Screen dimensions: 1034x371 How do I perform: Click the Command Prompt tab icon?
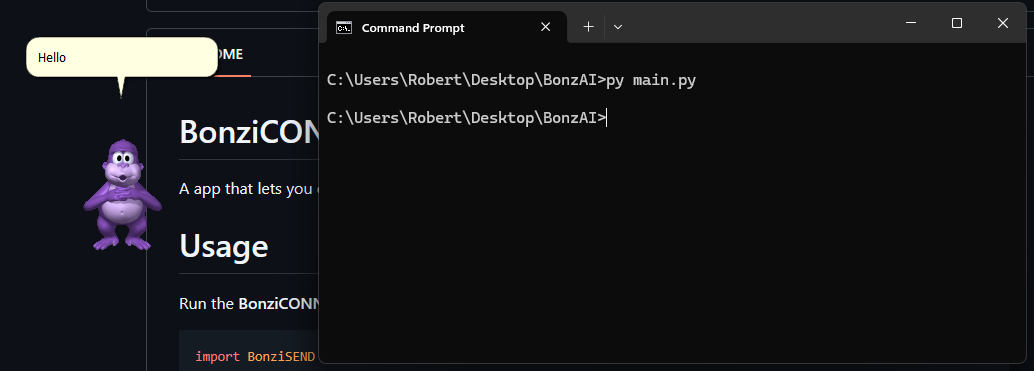point(344,28)
